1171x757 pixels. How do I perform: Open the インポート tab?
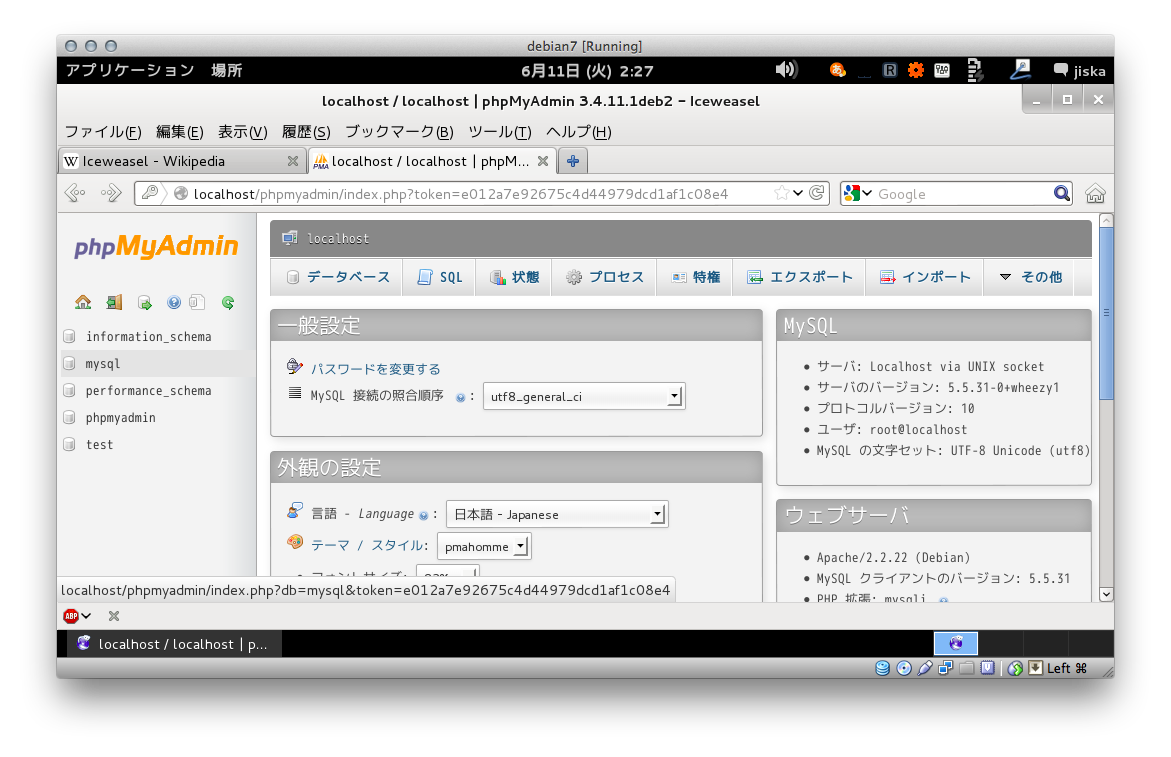pyautogui.click(x=925, y=277)
